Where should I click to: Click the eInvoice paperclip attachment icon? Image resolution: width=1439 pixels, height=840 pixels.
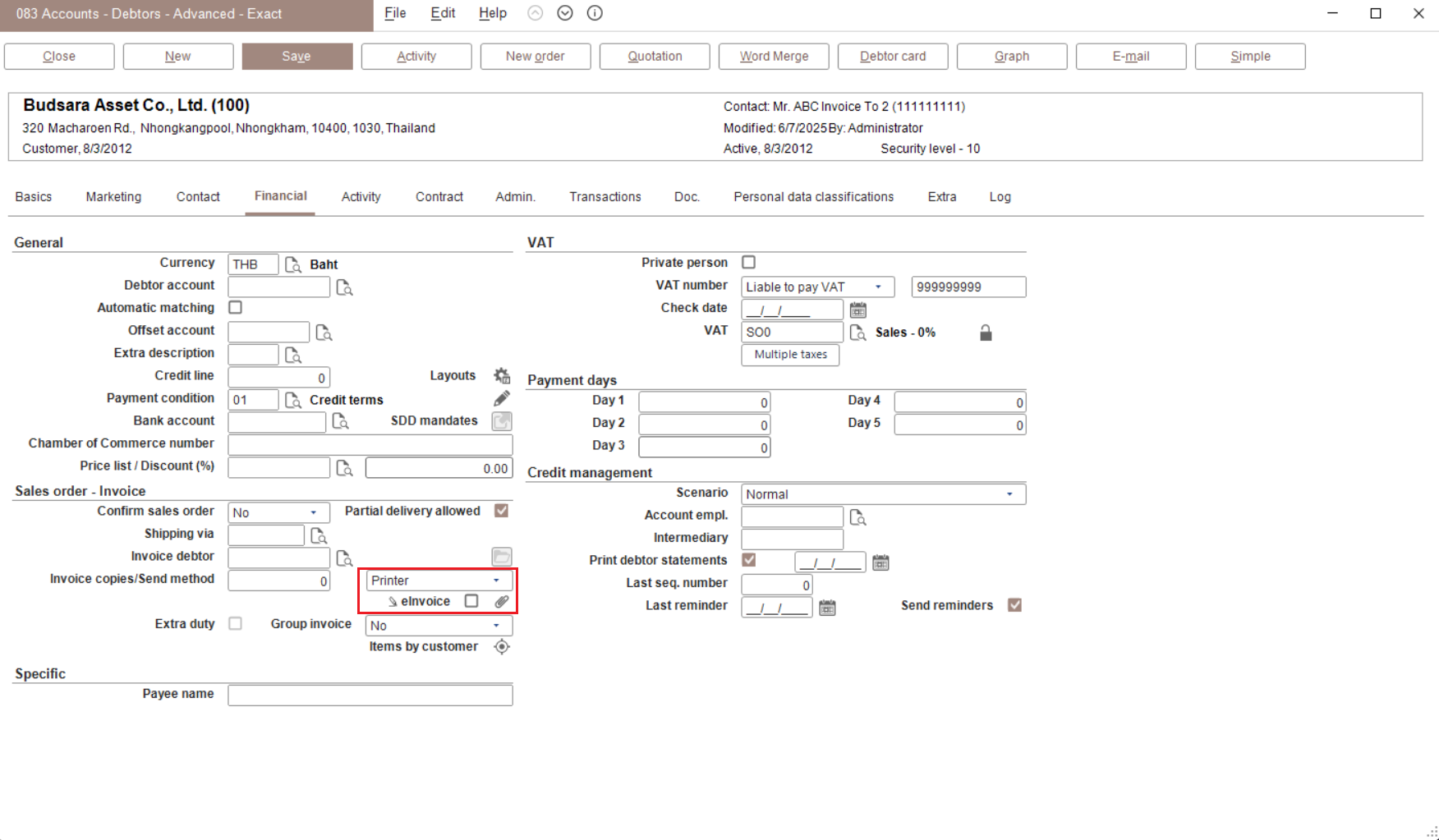(x=501, y=601)
